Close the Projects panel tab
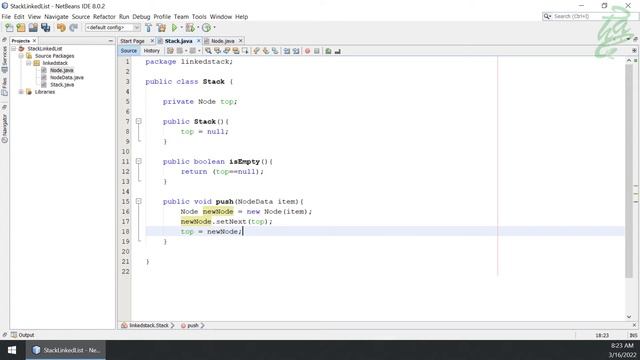This screenshot has width=640, height=360. point(34,41)
